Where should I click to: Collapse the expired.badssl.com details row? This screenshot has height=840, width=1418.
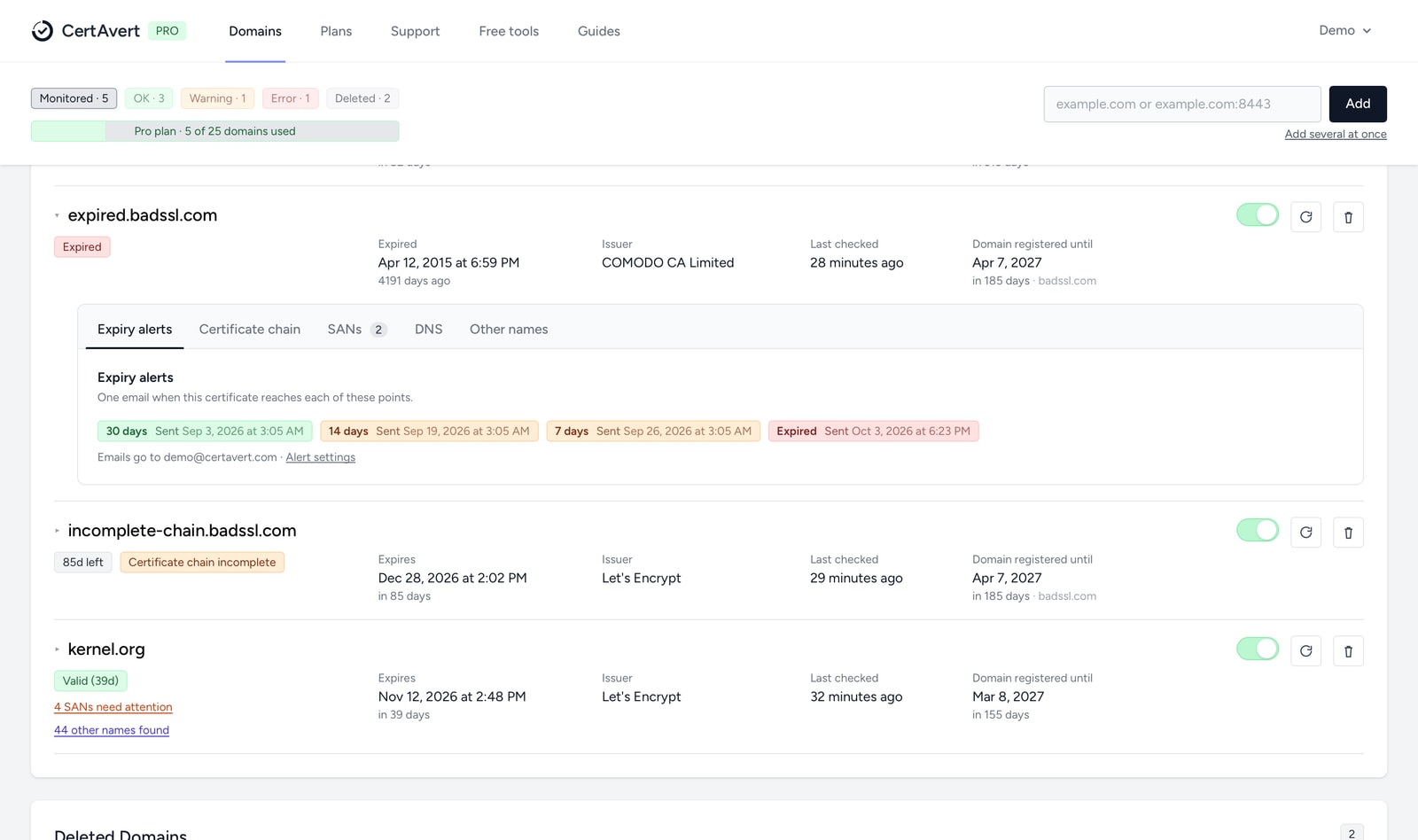[57, 215]
